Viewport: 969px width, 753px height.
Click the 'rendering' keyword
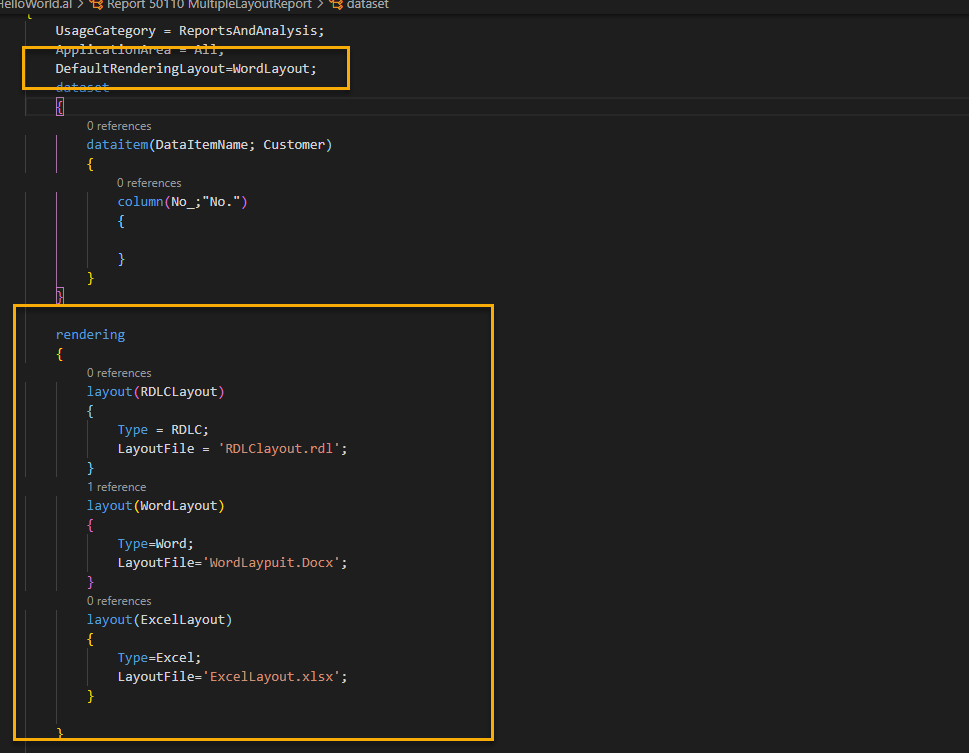click(90, 335)
